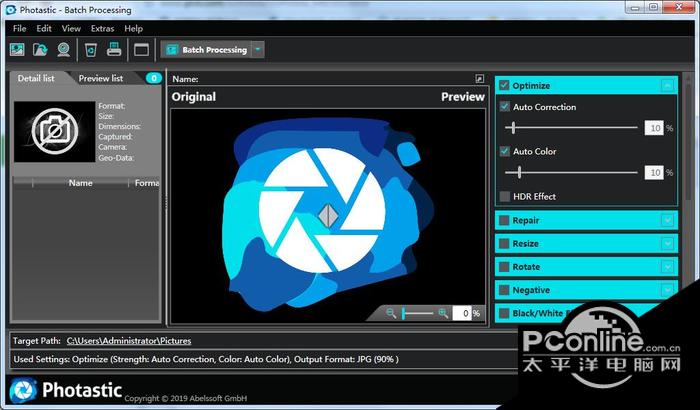Disable the Auto Correction checkbox
This screenshot has height=410, width=700.
click(x=504, y=107)
